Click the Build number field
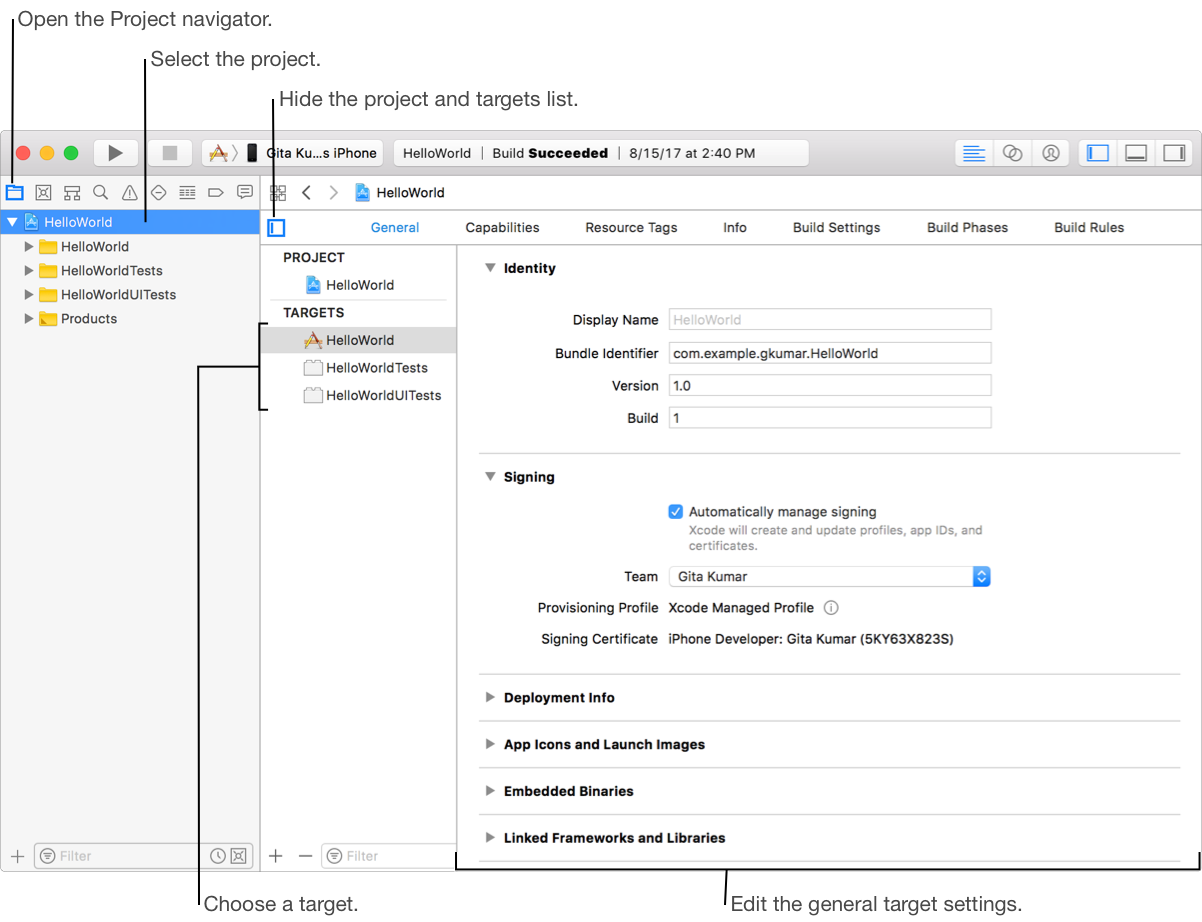 (830, 418)
